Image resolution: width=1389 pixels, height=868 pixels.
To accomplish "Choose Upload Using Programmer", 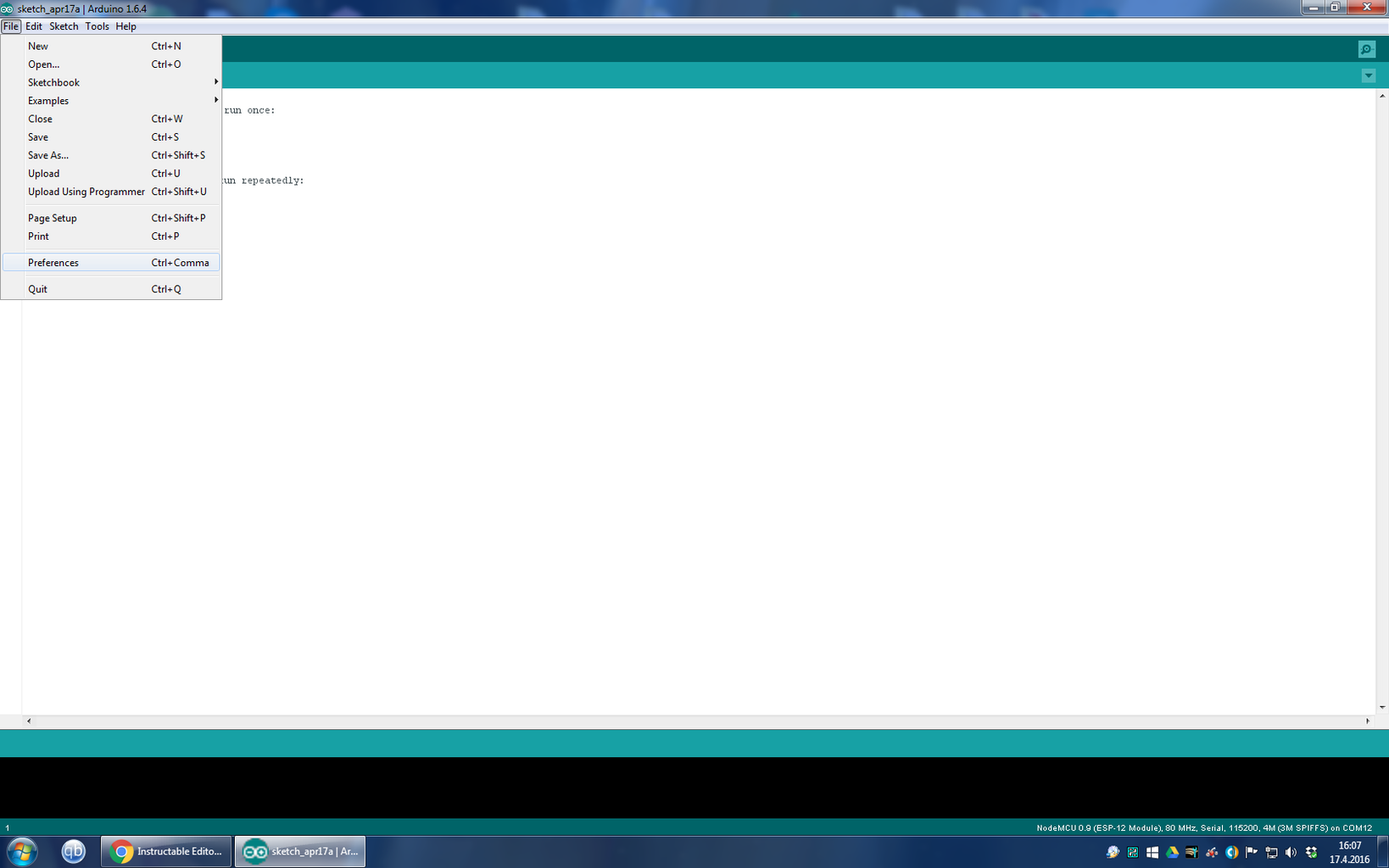I will (x=111, y=192).
